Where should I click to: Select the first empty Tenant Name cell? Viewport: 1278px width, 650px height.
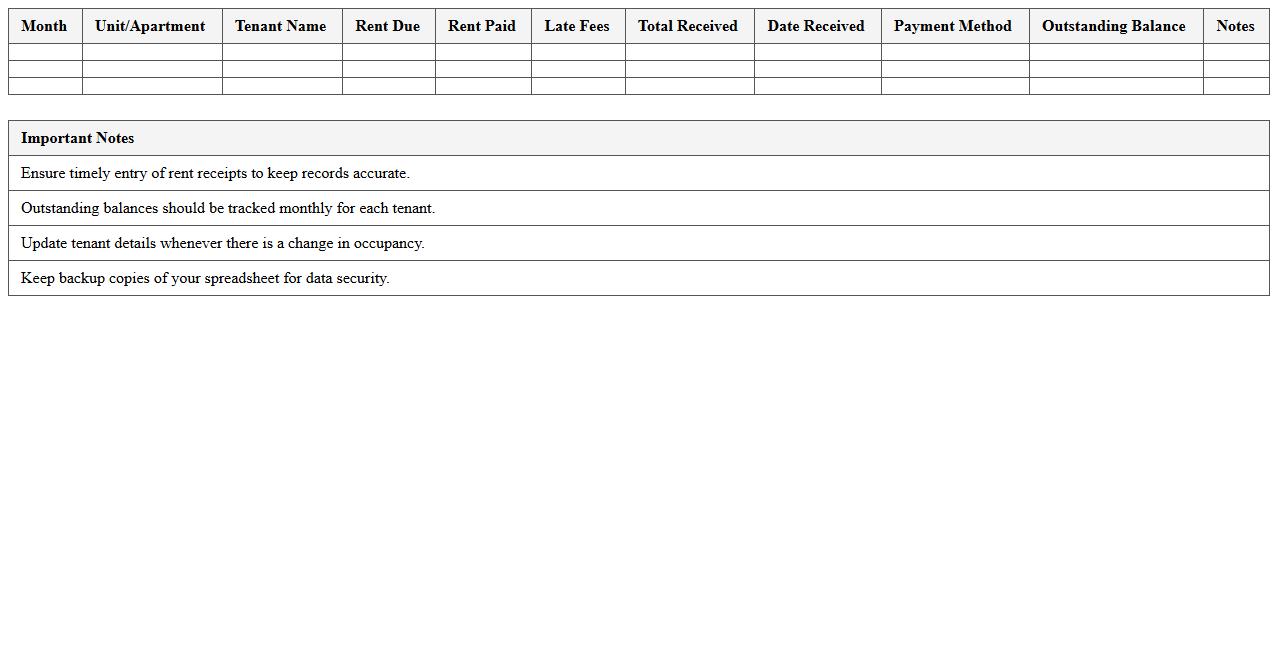[x=281, y=52]
